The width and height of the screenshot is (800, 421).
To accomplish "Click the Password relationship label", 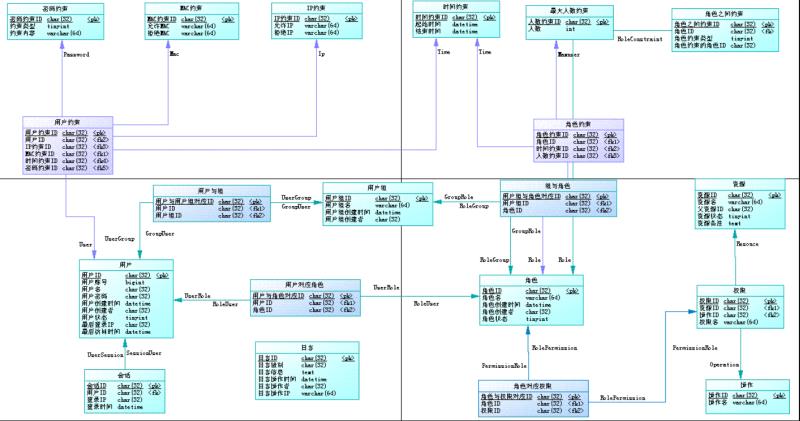I will 77,55.
